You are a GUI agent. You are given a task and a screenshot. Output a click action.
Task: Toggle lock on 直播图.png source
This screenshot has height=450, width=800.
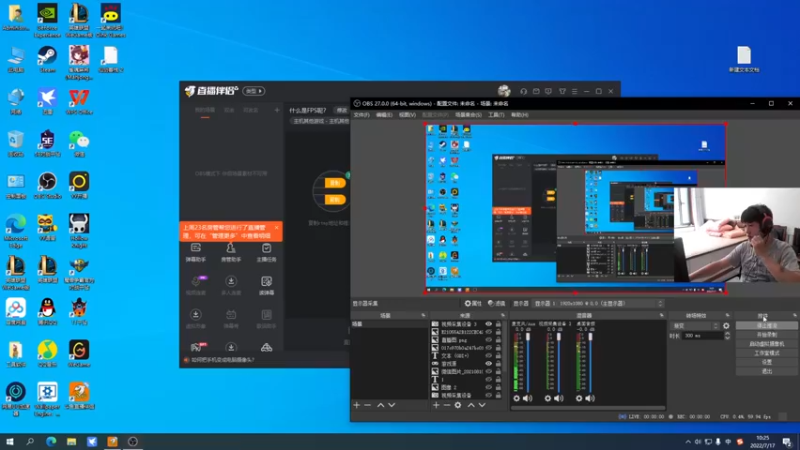point(498,340)
